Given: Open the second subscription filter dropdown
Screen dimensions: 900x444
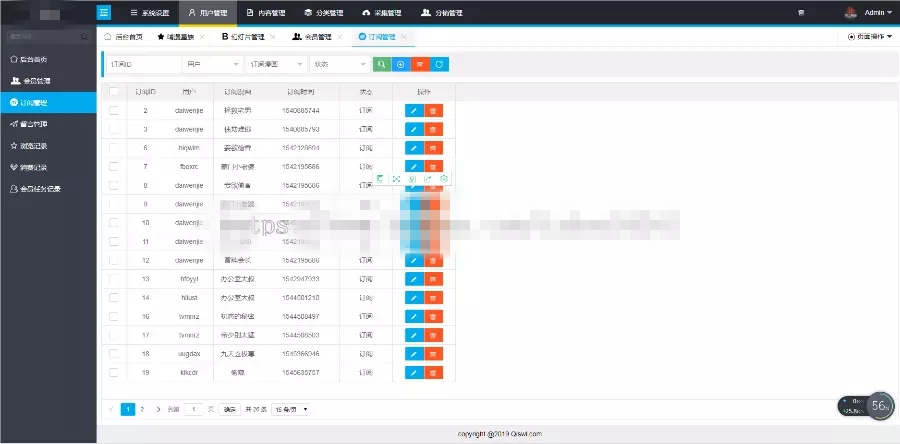Looking at the screenshot, I should click(x=276, y=64).
